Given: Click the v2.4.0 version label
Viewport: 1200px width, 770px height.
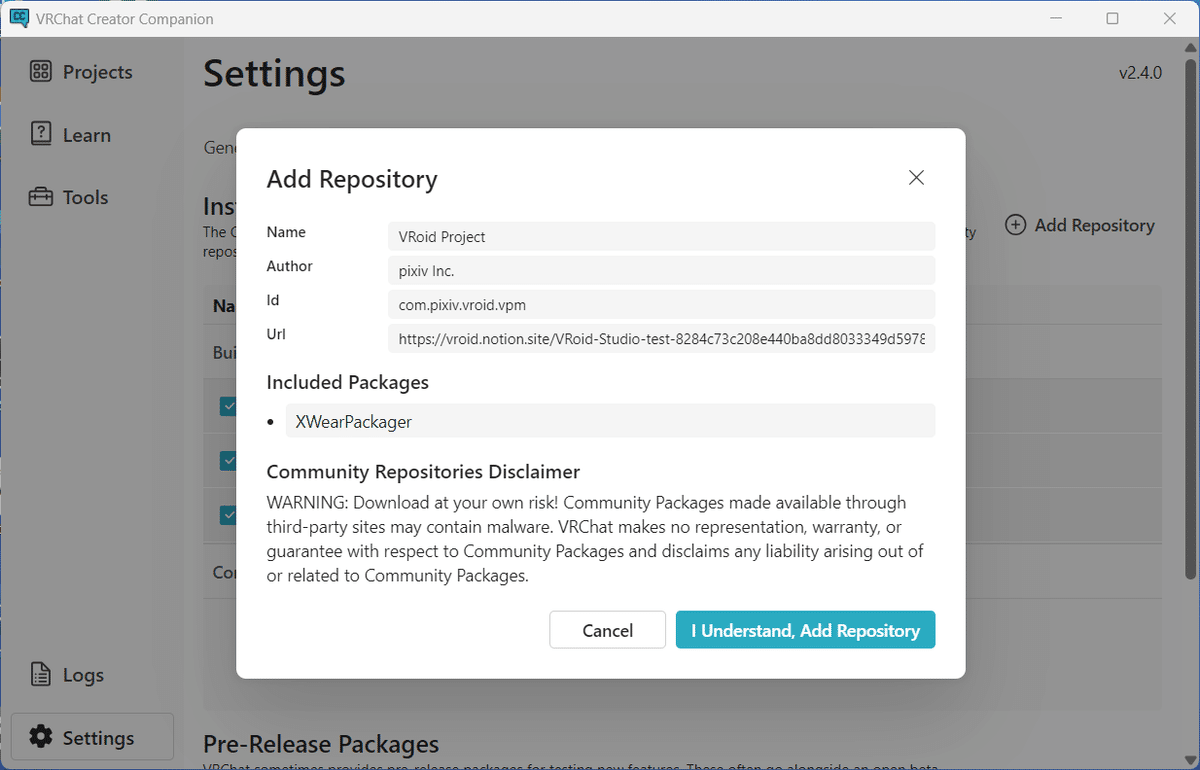Looking at the screenshot, I should (x=1140, y=73).
